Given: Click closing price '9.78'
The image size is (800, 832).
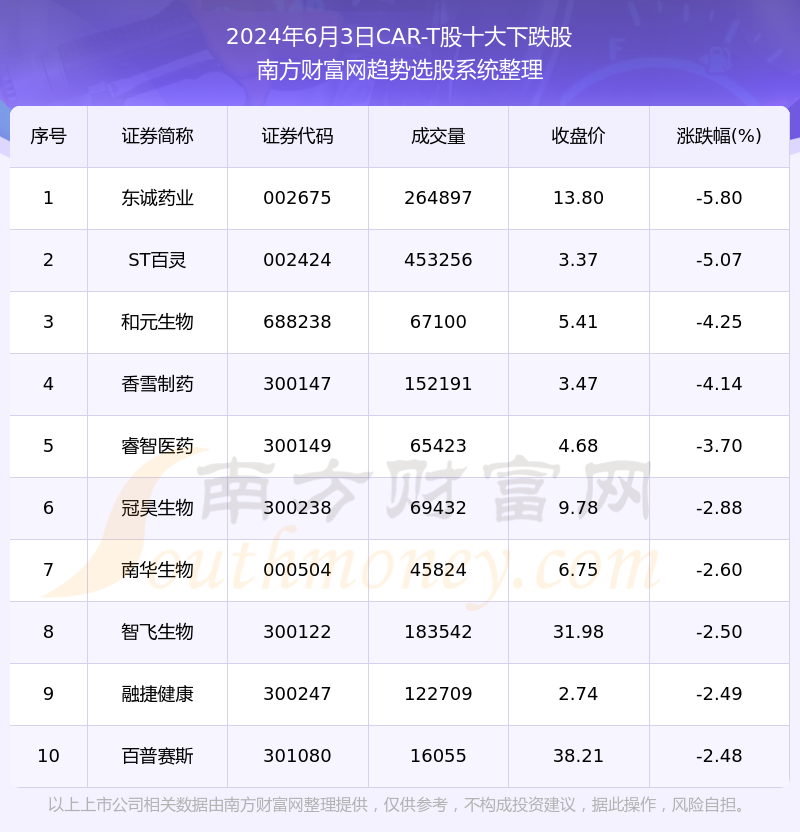Looking at the screenshot, I should click(x=578, y=508).
